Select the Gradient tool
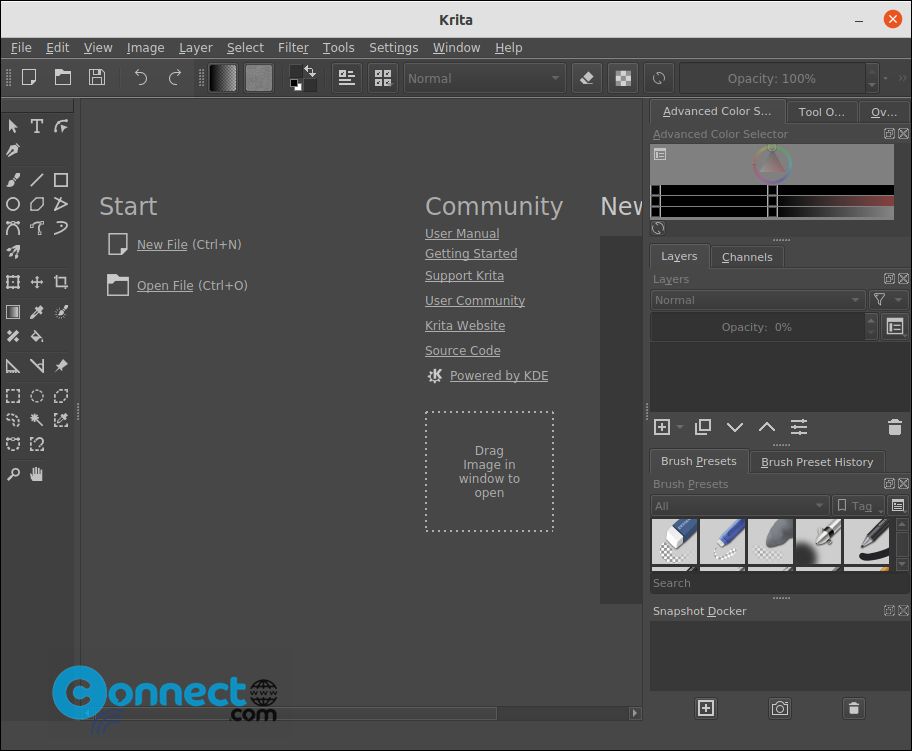This screenshot has width=912, height=751. click(x=13, y=312)
